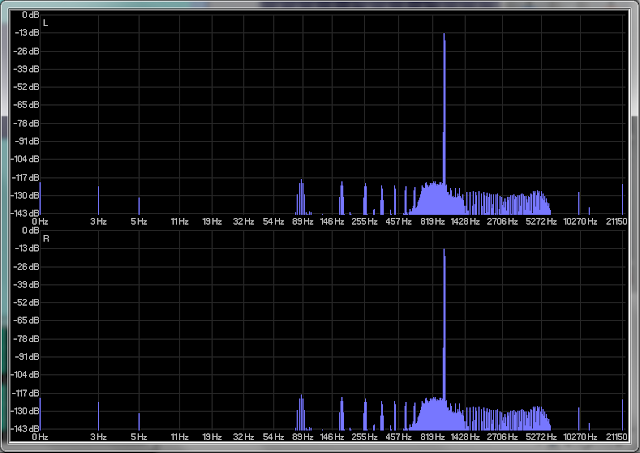Click -143 dB label in L channel
This screenshot has width=640, height=453.
click(25, 213)
